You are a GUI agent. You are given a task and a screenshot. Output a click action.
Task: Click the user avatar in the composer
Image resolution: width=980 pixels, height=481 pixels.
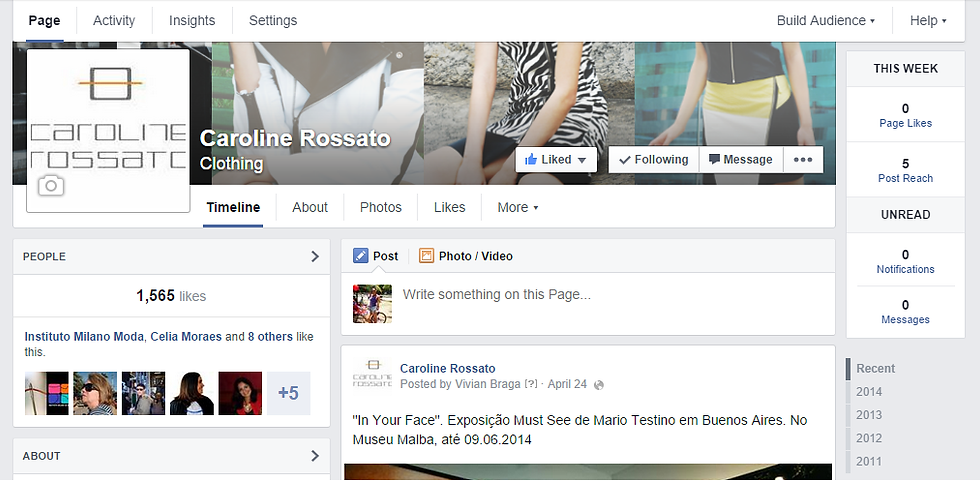coord(372,304)
